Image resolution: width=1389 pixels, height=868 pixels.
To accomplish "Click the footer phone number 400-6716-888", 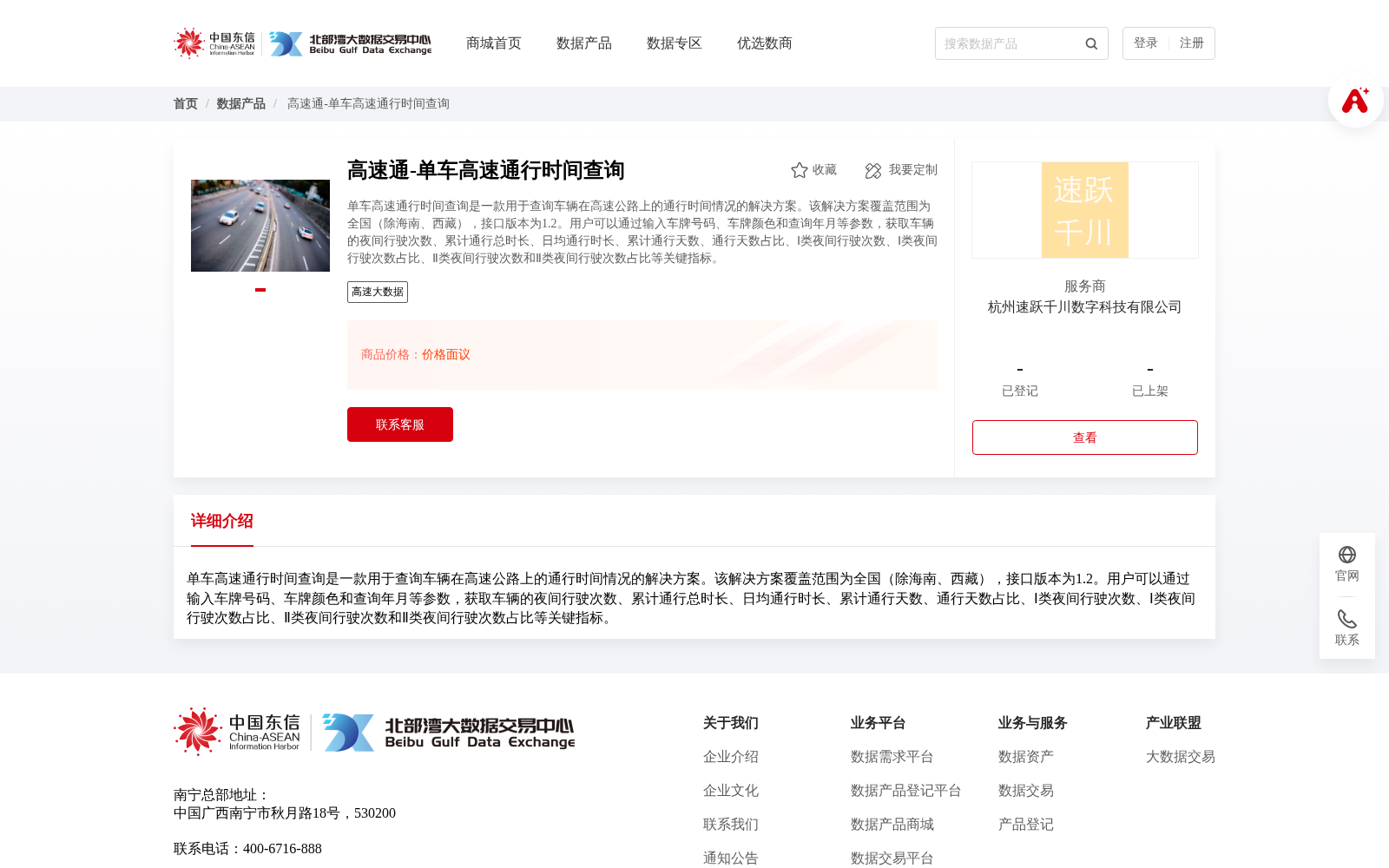I will [x=282, y=849].
